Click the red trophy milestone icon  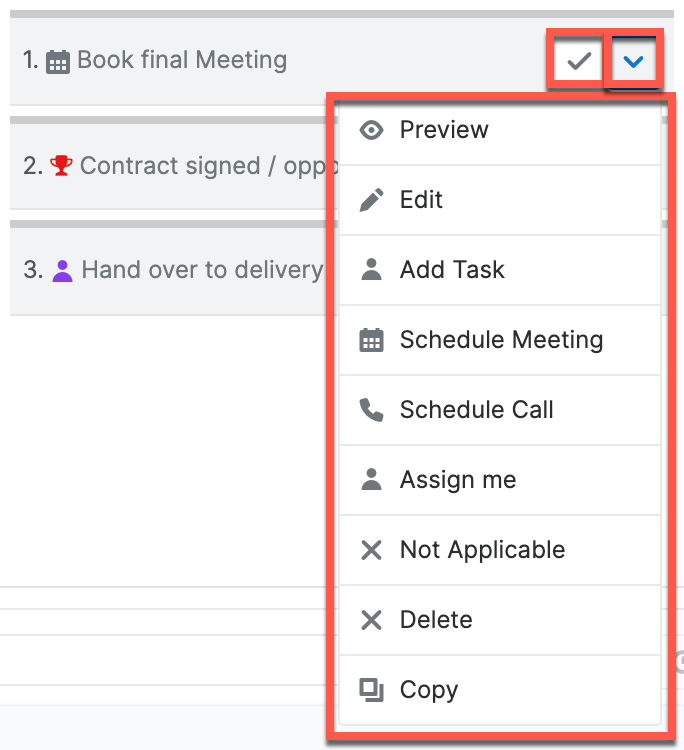tap(62, 165)
